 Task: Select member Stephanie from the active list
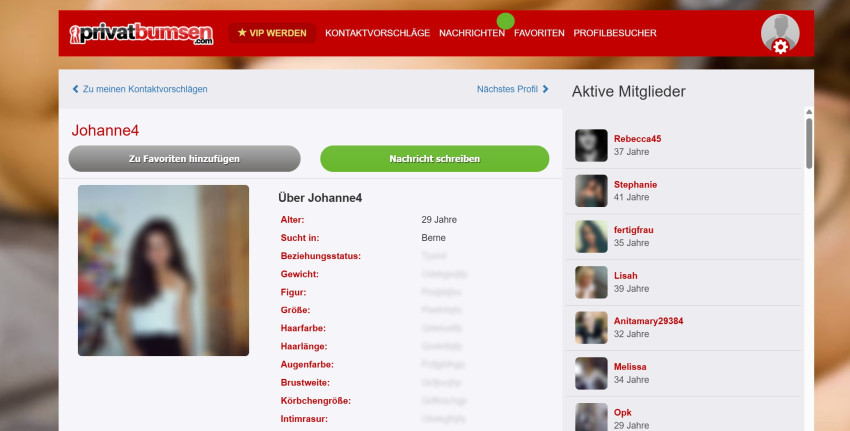(x=635, y=185)
